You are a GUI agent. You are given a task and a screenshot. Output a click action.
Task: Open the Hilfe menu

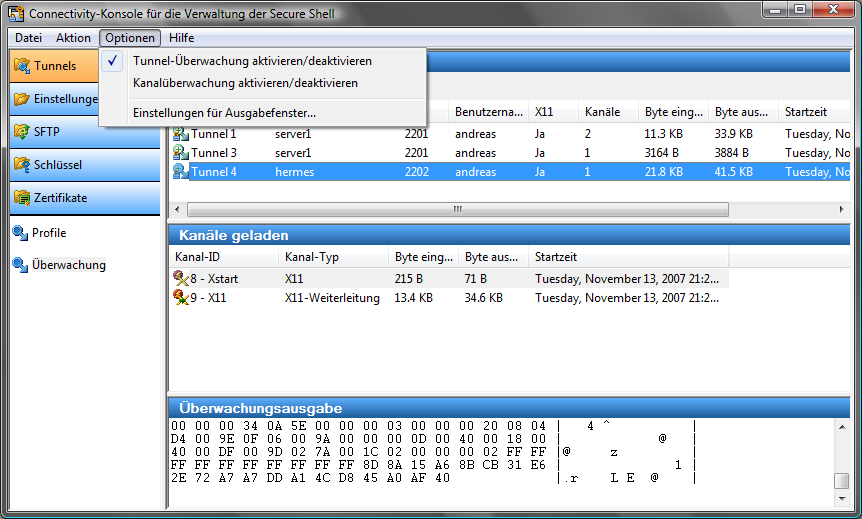[x=182, y=38]
